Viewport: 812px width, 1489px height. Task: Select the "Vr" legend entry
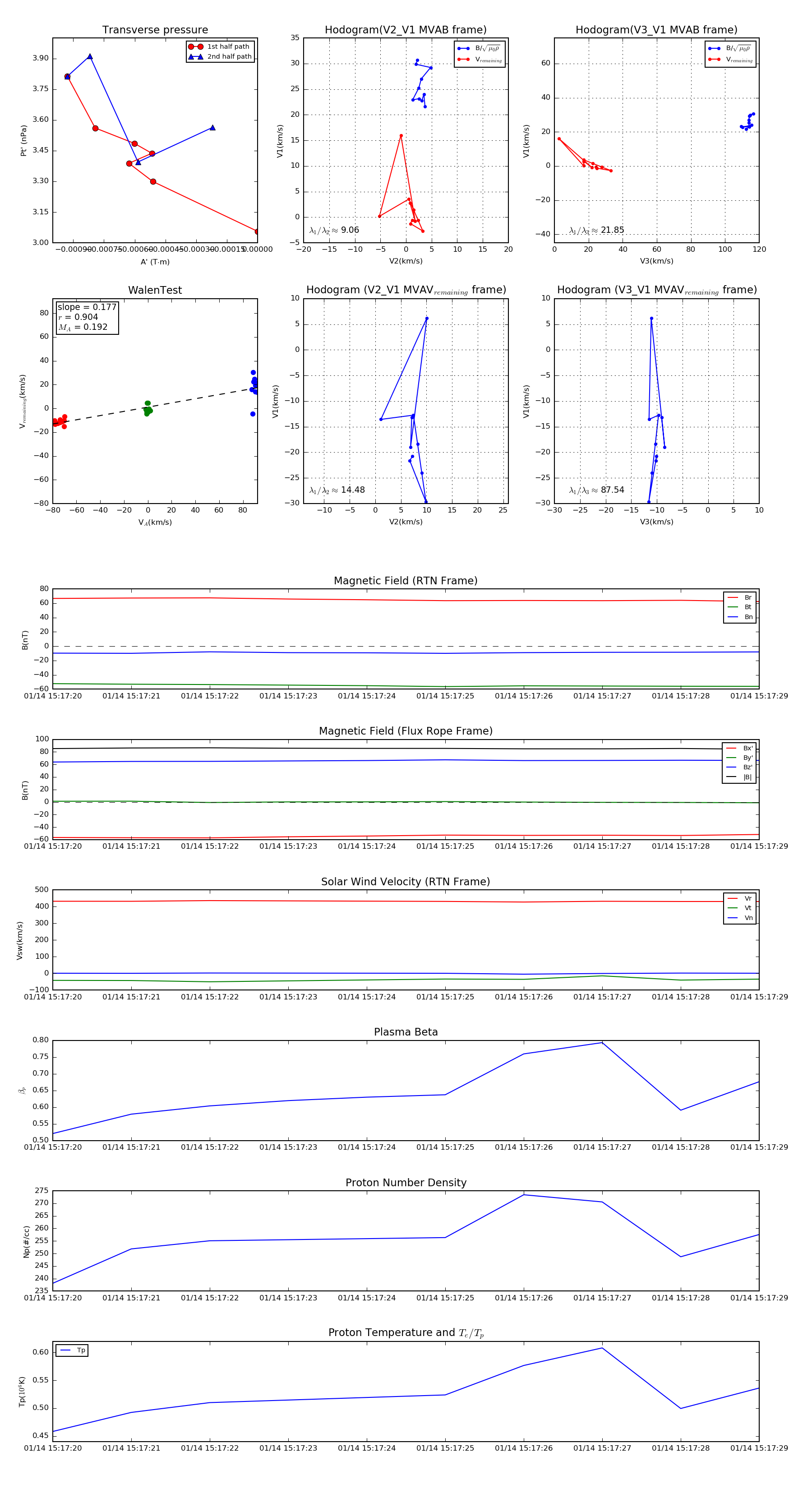click(x=740, y=898)
